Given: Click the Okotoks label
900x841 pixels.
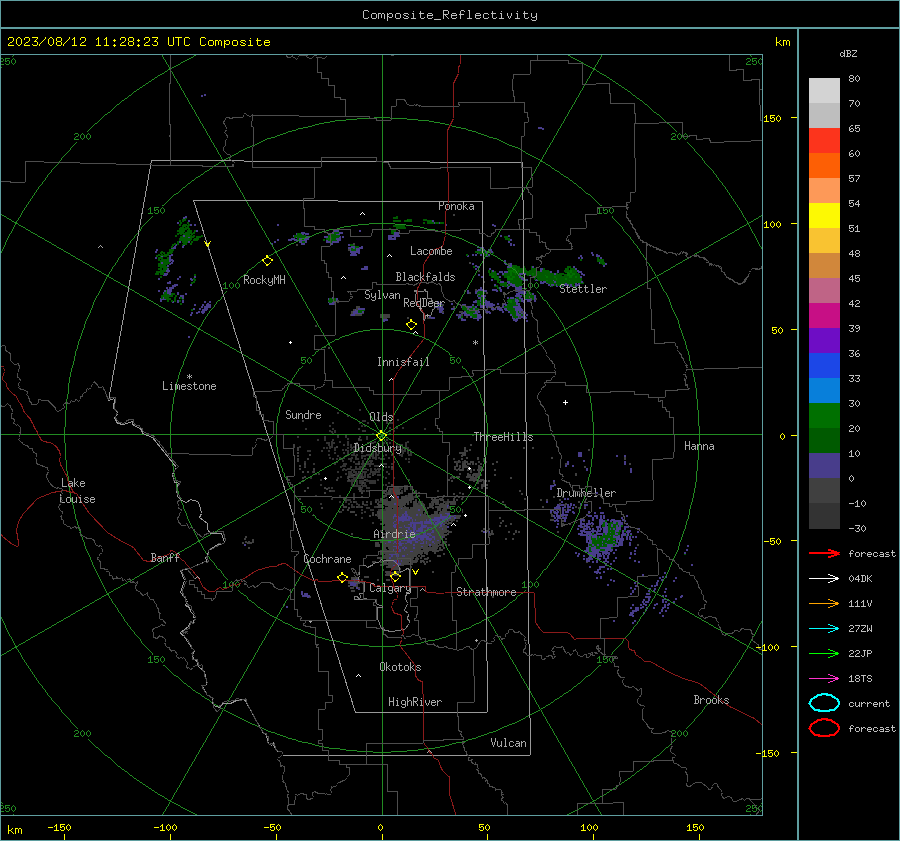Looking at the screenshot, I should [400, 667].
